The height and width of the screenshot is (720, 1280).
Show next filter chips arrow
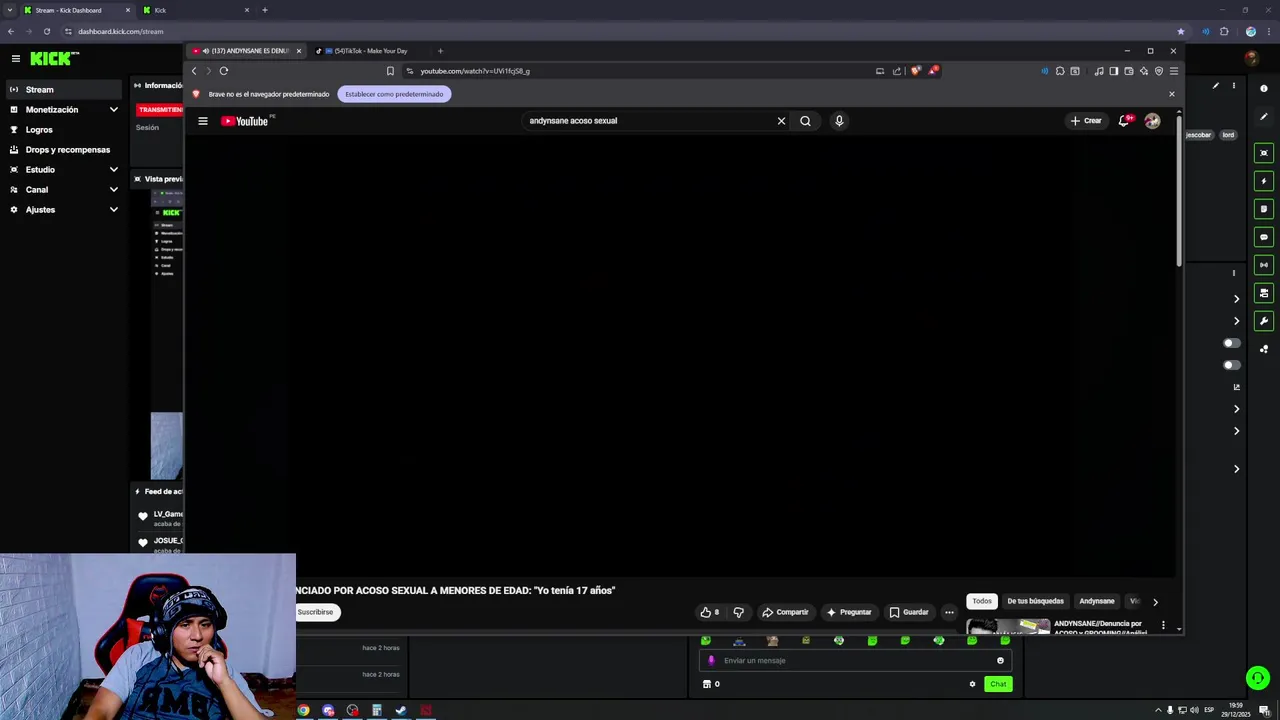1155,602
